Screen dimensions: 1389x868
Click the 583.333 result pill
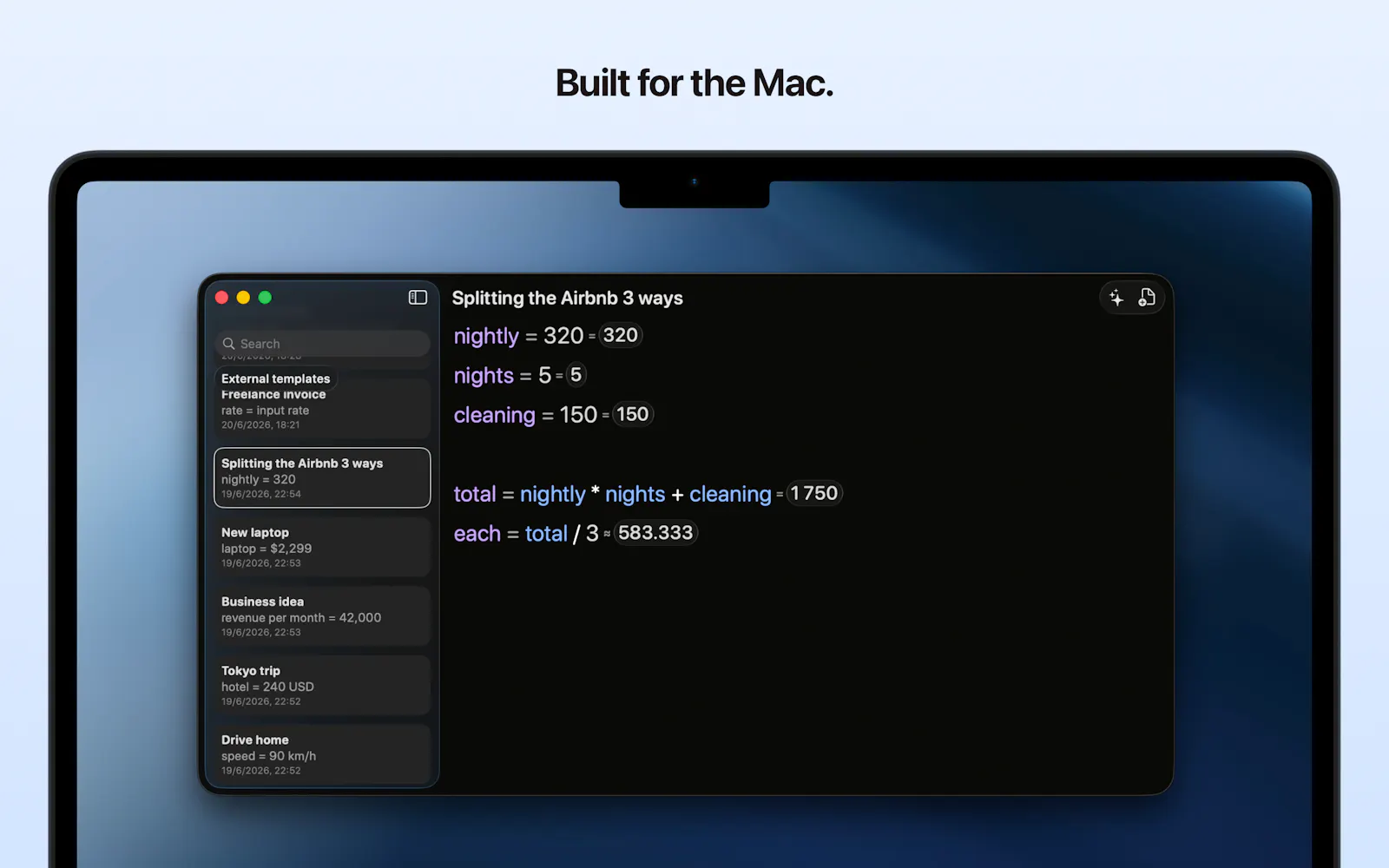pos(655,533)
